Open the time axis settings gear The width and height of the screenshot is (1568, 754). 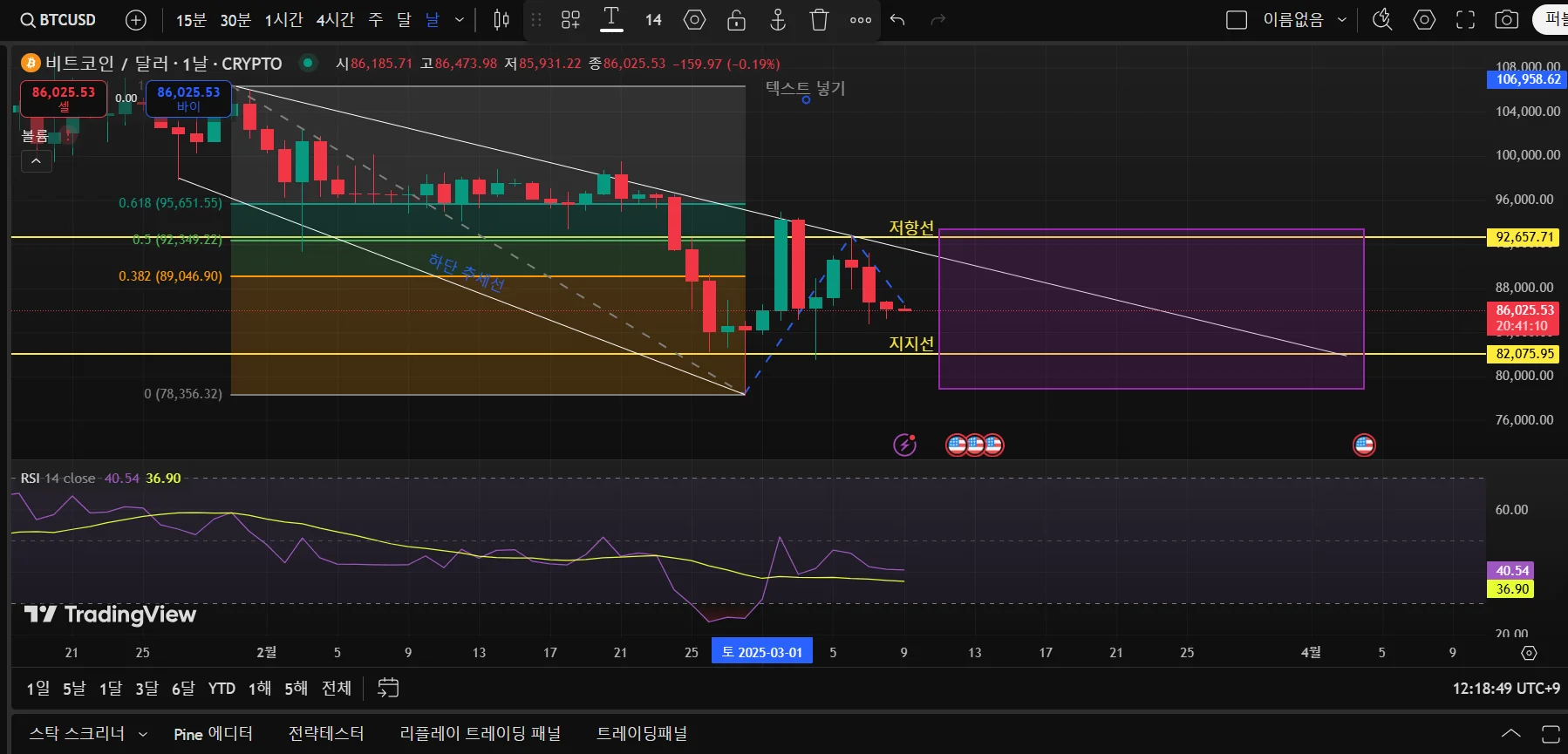(x=1529, y=653)
